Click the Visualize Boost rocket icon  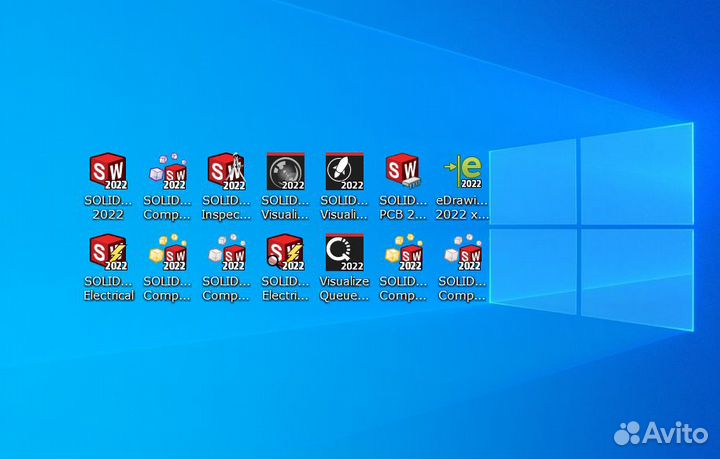point(344,172)
